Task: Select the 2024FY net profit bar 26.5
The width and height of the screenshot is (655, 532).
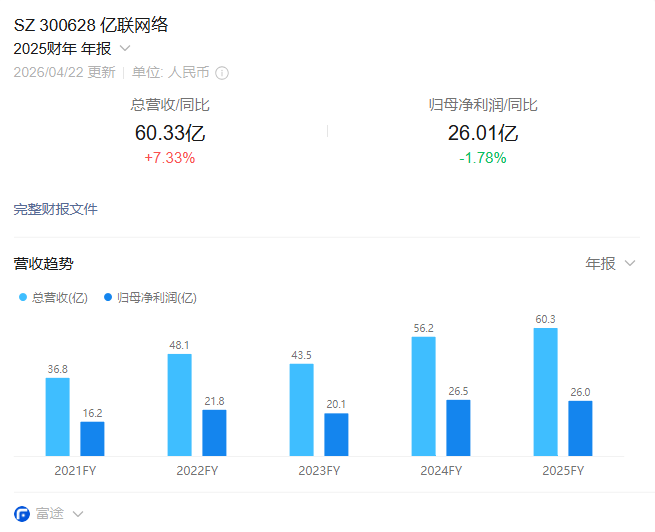Action: click(x=458, y=428)
